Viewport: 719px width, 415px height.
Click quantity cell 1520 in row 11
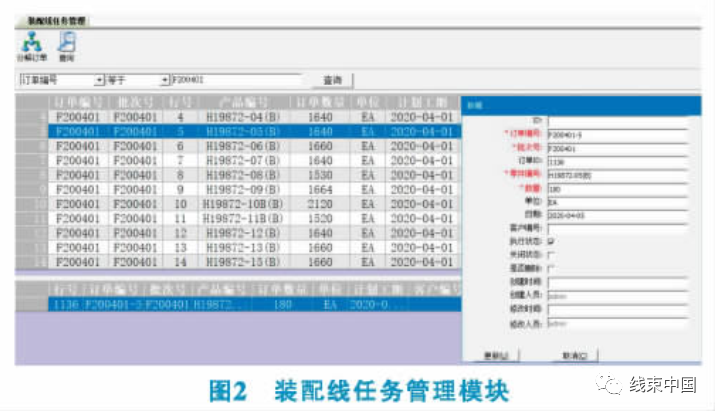[320, 218]
